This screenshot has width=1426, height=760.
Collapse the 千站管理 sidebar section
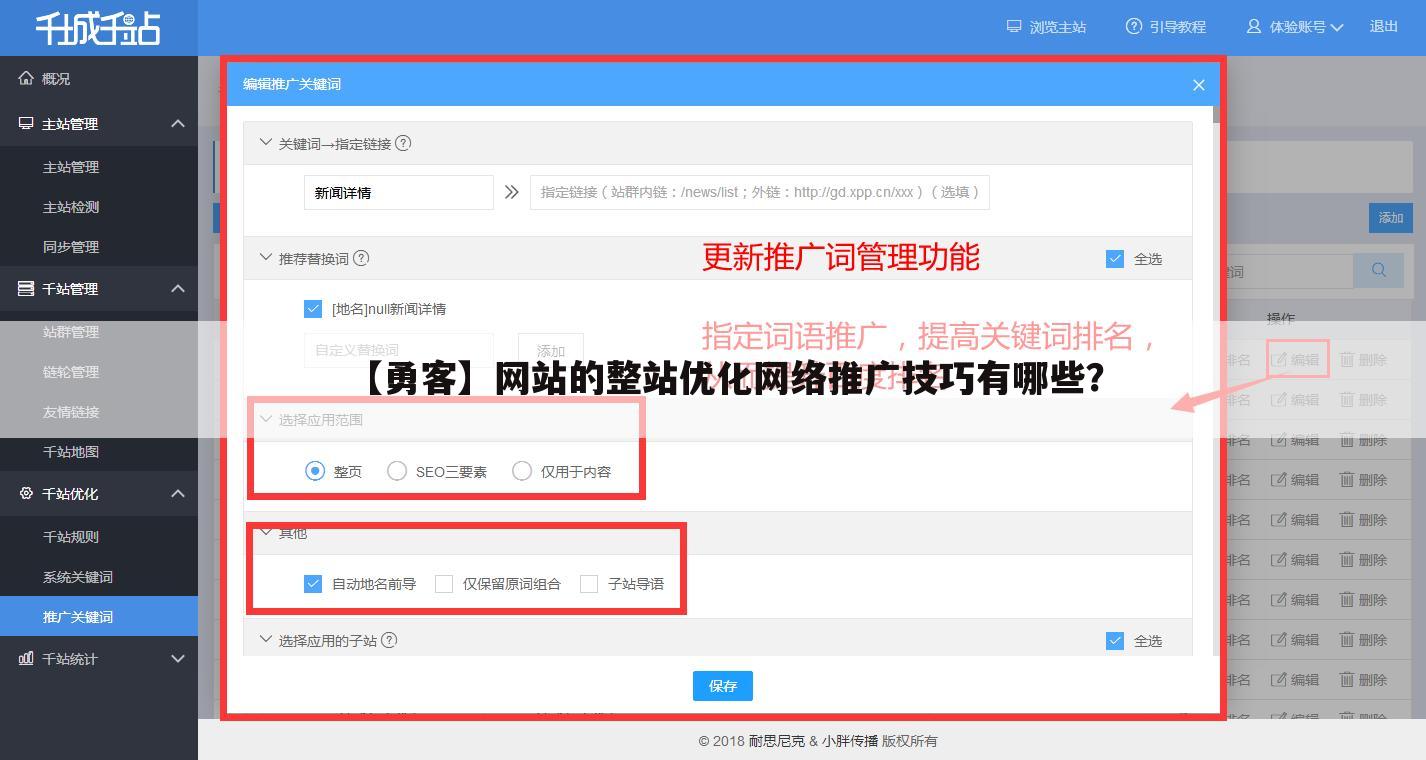coord(178,289)
